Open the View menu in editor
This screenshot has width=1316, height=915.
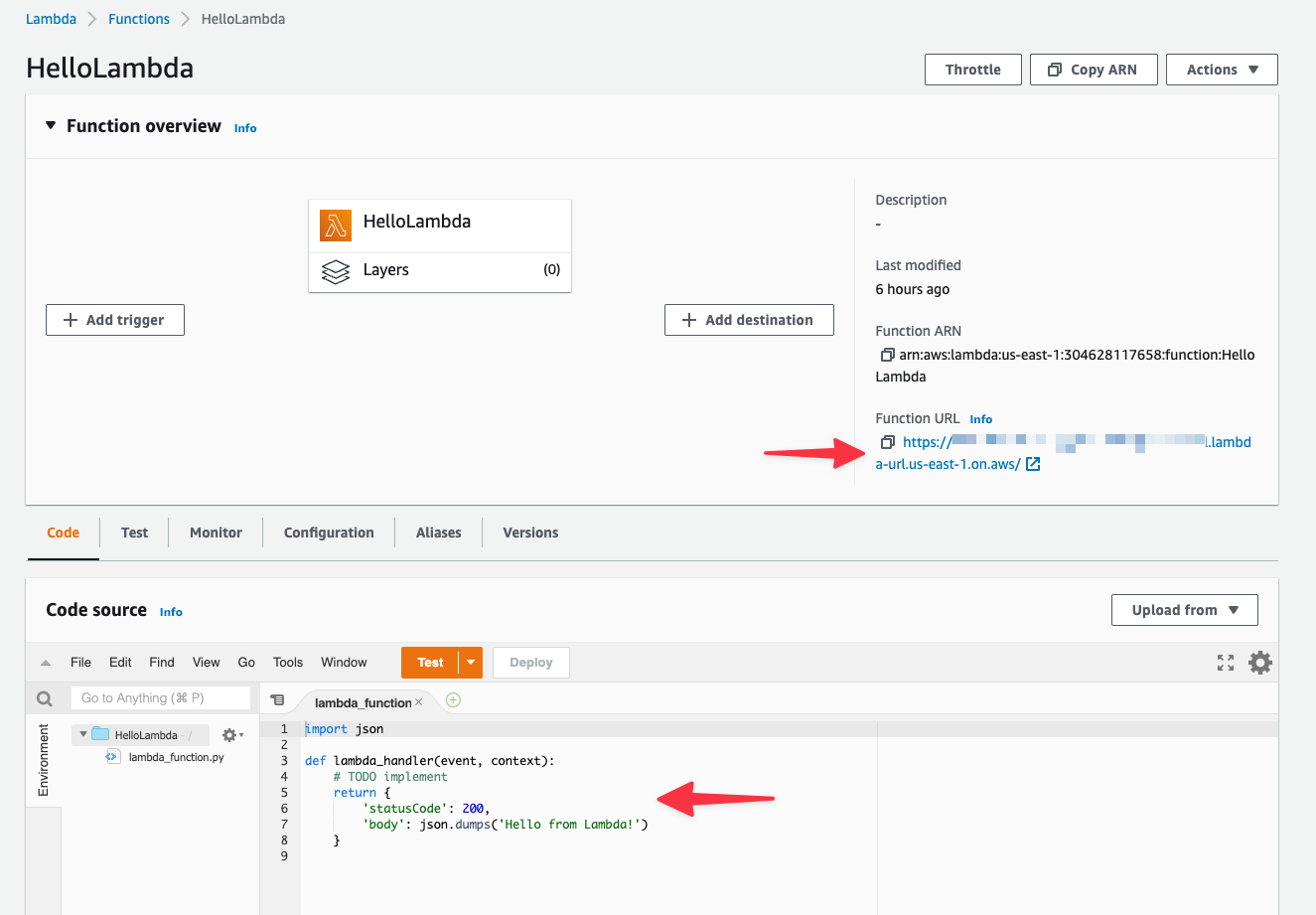tap(207, 663)
